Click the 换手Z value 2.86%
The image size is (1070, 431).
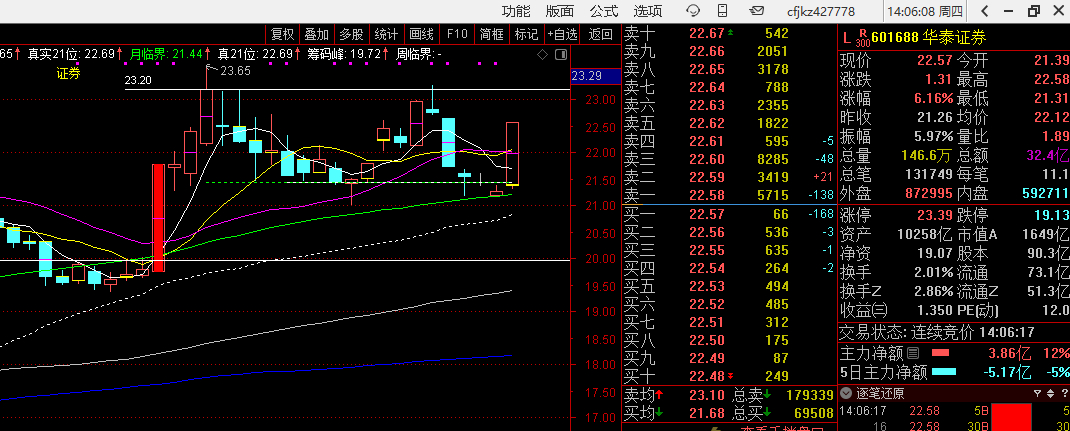pos(934,292)
